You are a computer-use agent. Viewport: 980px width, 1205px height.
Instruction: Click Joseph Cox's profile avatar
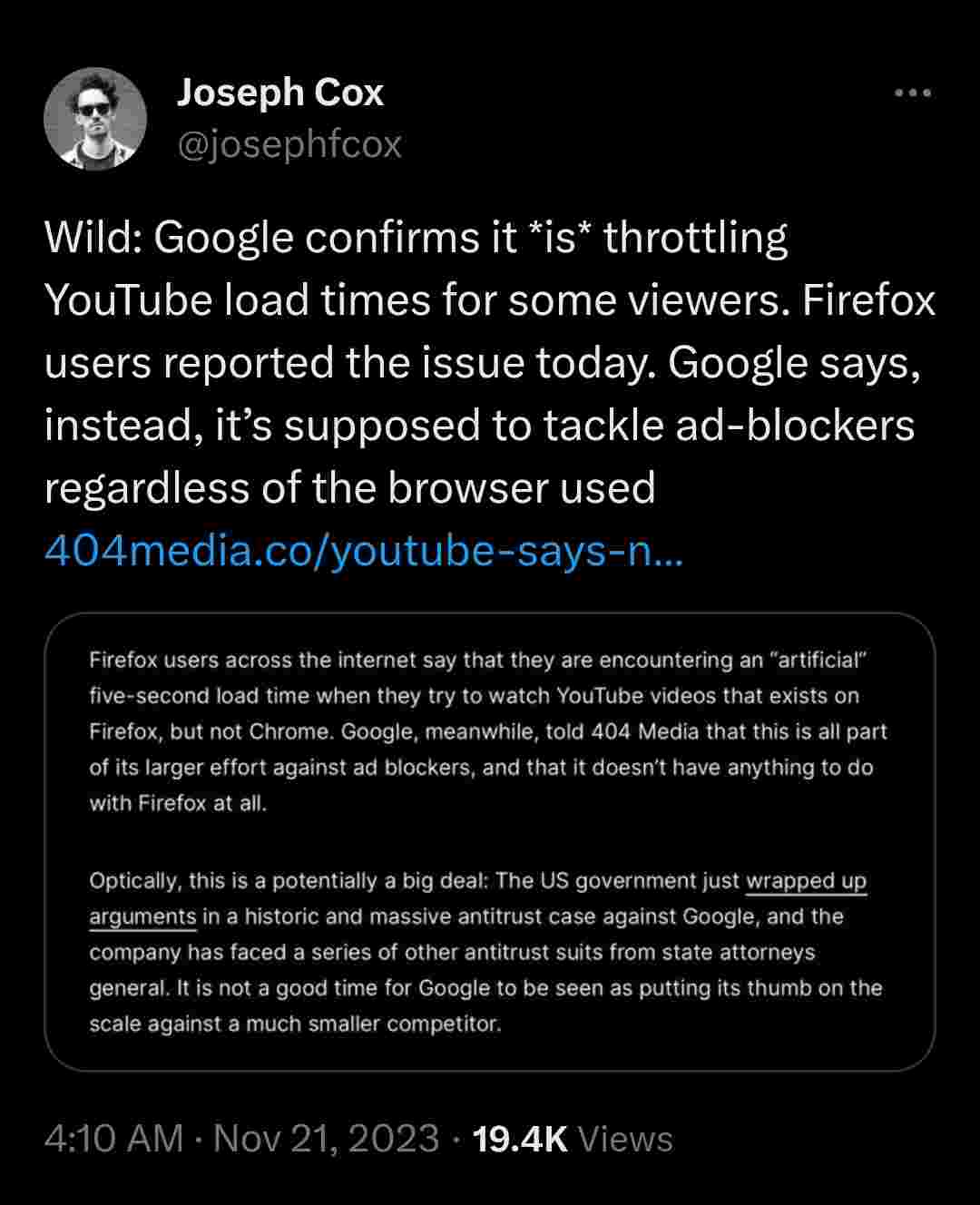(95, 119)
